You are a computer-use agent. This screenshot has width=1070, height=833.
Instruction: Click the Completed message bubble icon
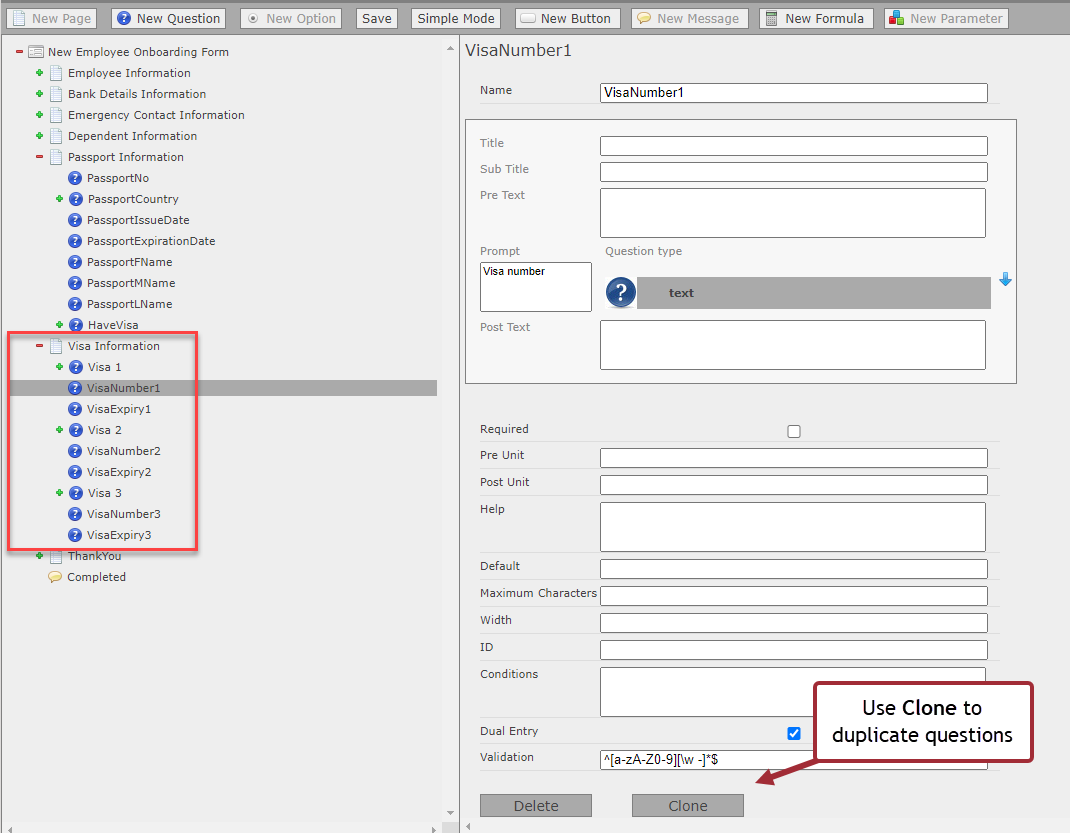pos(55,577)
